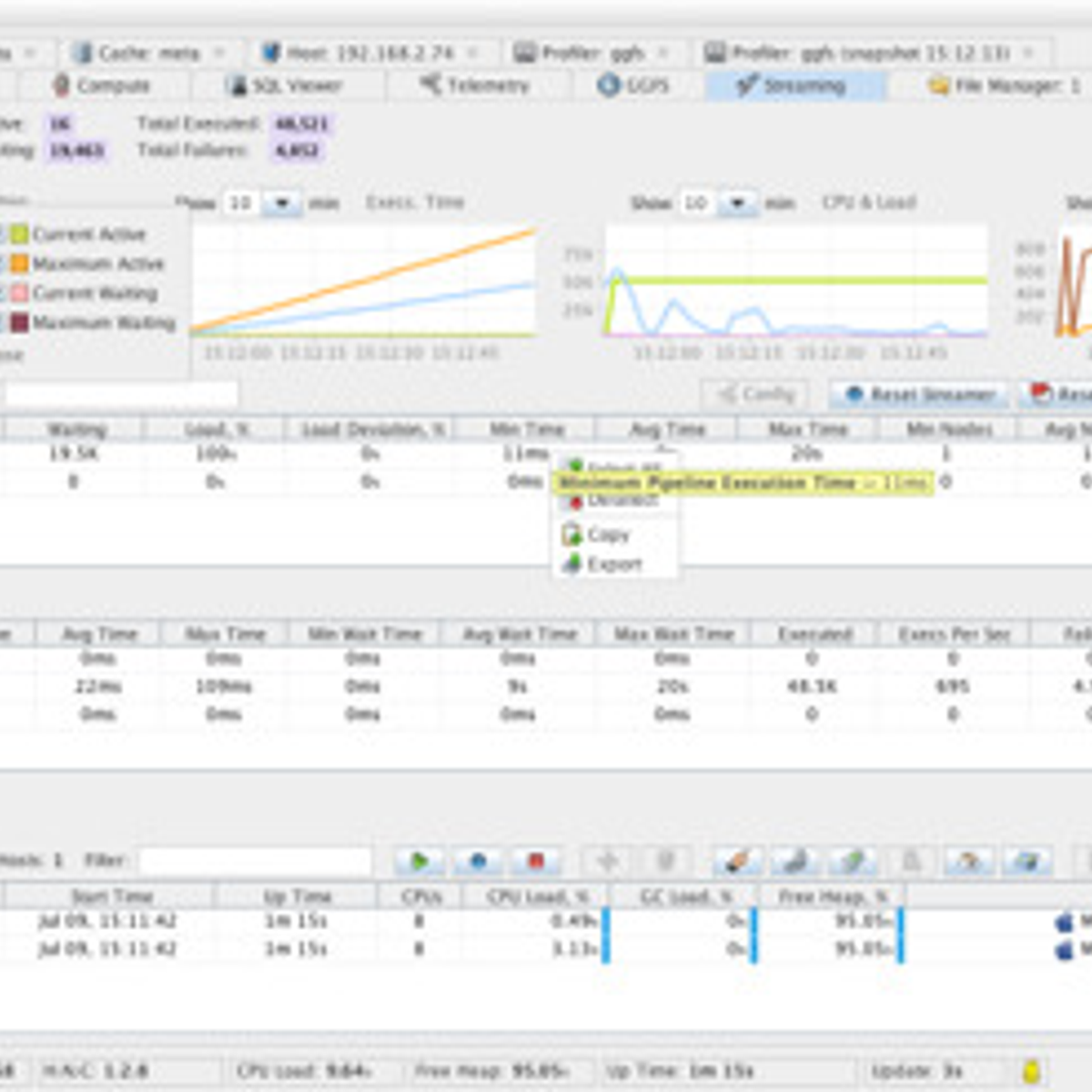Click the SQL Viewer tab icon
The width and height of the screenshot is (1092, 1092).
237,86
